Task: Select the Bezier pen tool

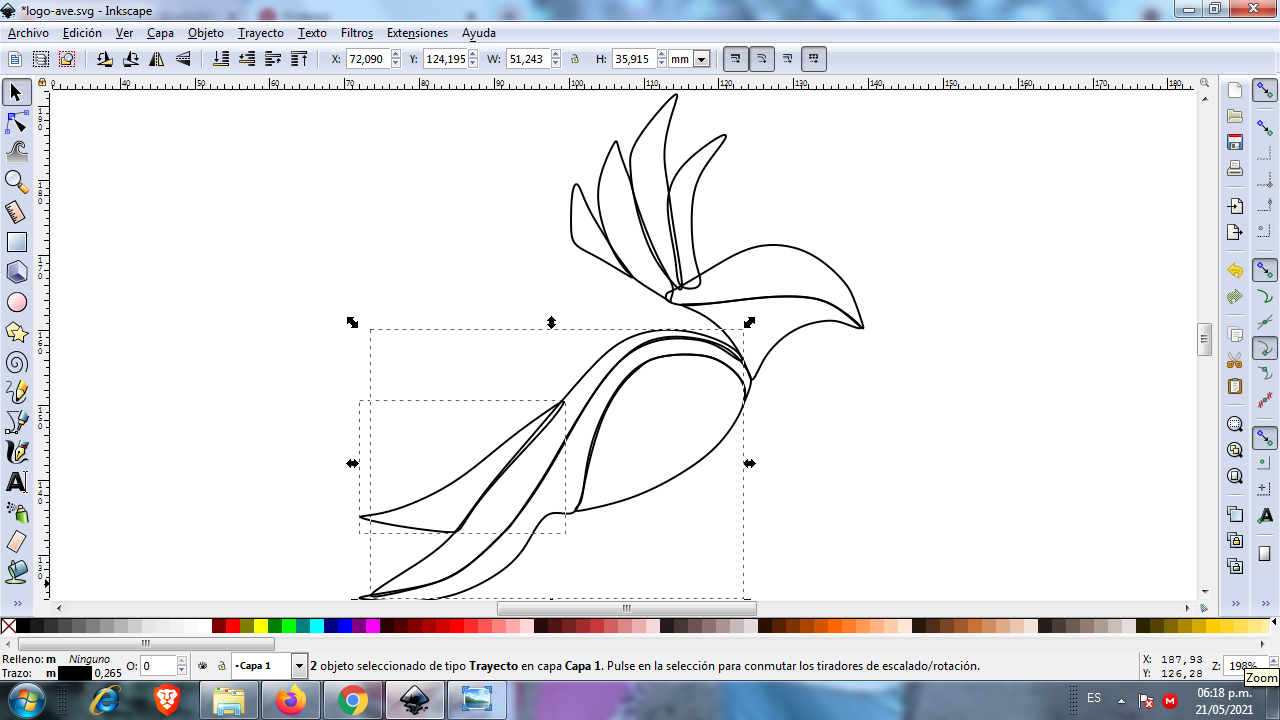Action: coord(16,422)
